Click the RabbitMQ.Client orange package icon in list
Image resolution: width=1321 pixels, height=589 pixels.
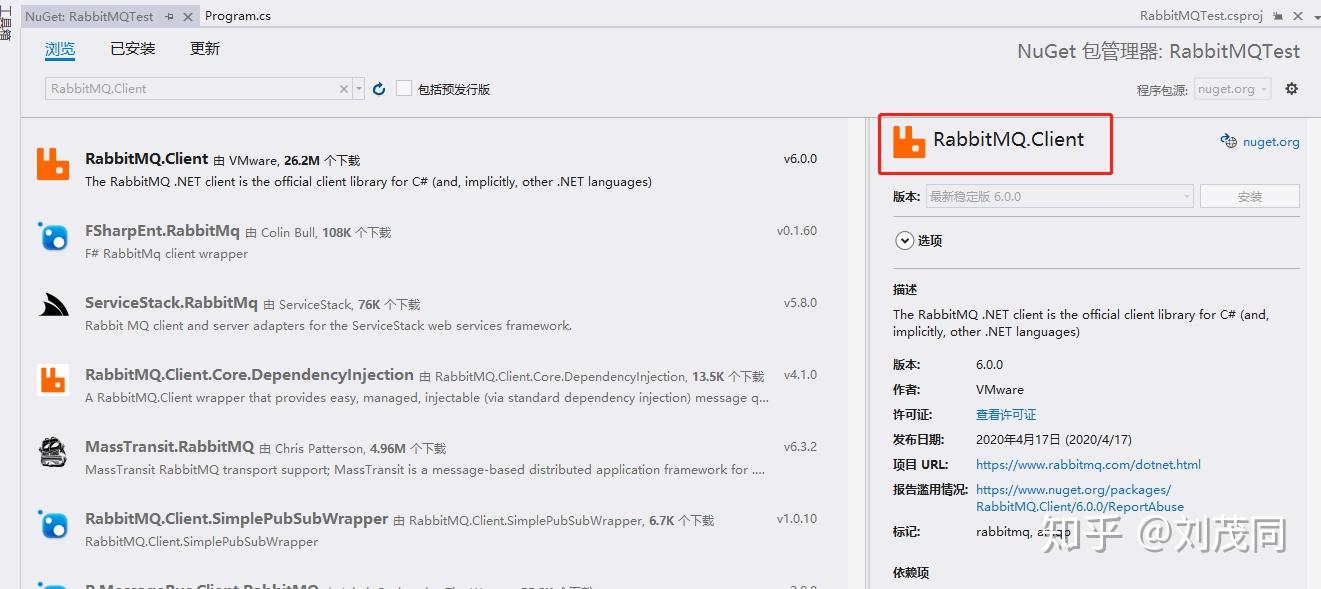pyautogui.click(x=53, y=163)
